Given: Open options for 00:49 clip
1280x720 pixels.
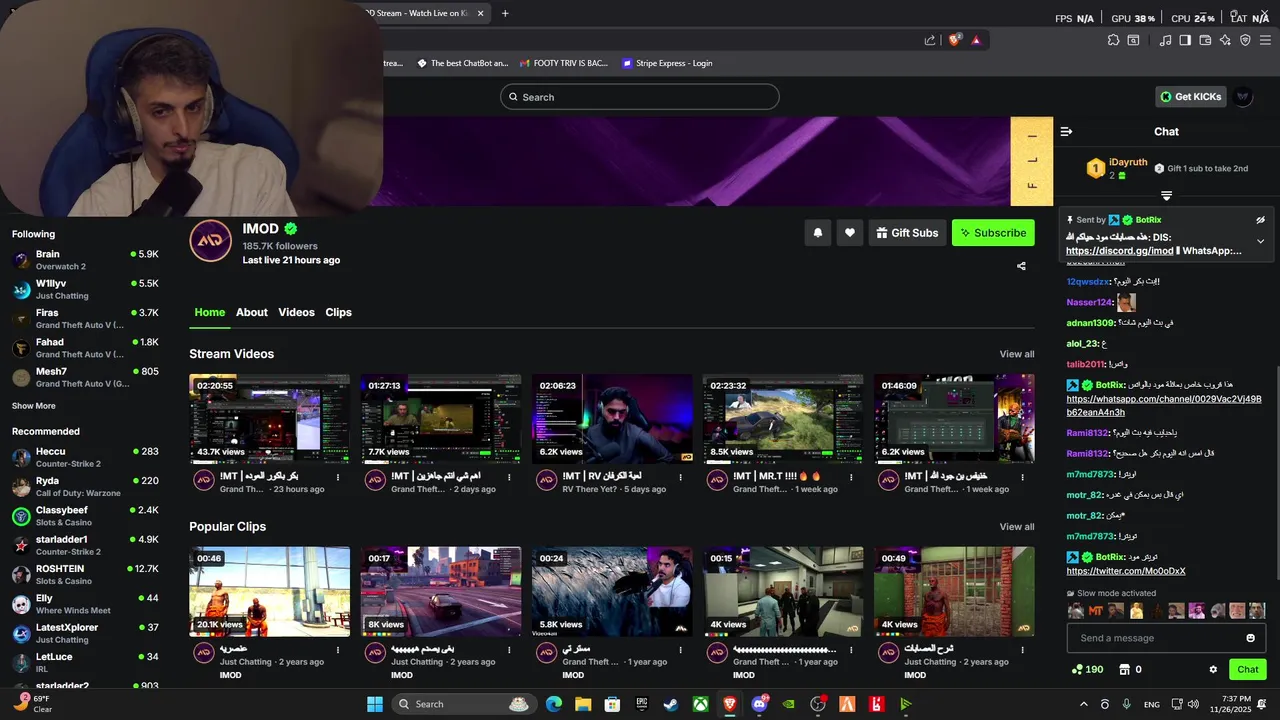Looking at the screenshot, I should point(1022,650).
